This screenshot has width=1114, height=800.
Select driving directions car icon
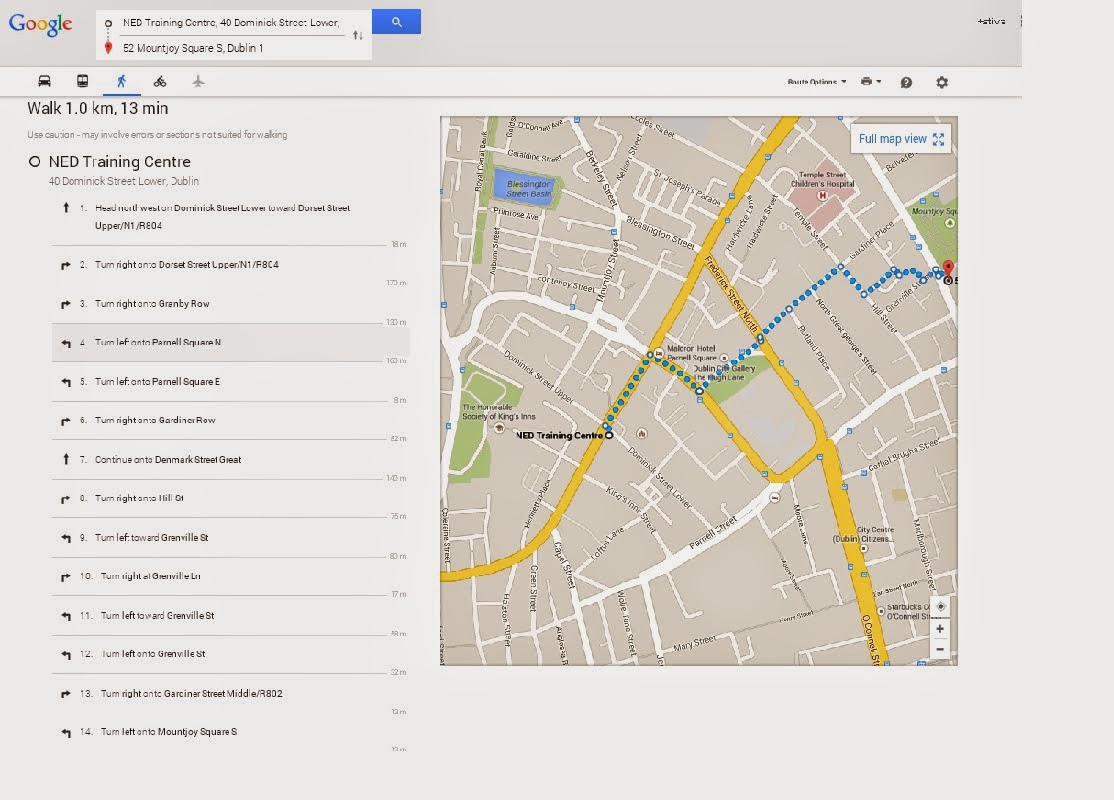pos(44,81)
